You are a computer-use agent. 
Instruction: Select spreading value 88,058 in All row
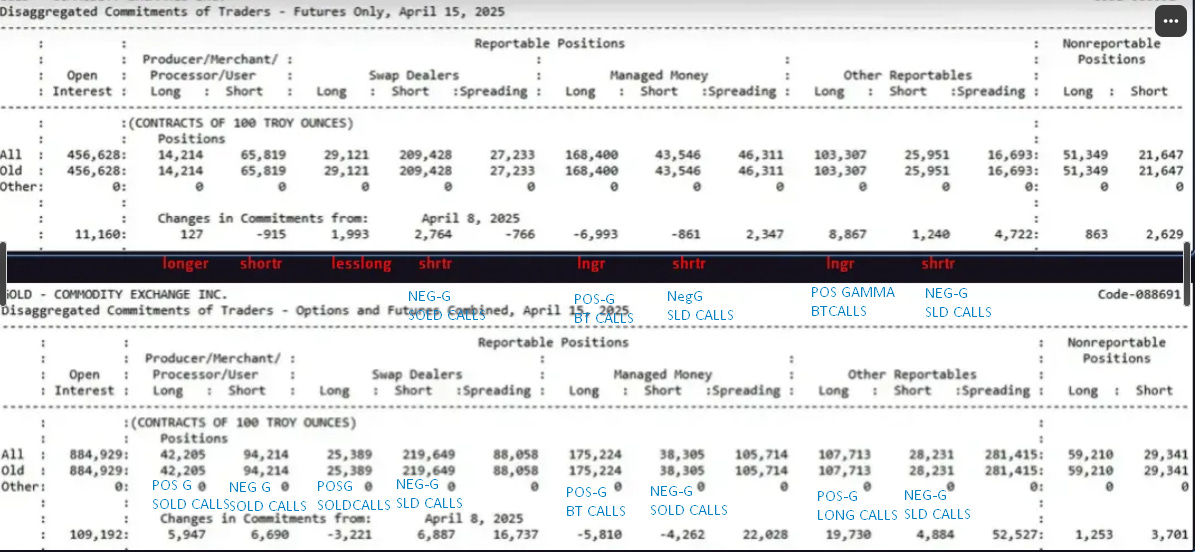tap(514, 454)
